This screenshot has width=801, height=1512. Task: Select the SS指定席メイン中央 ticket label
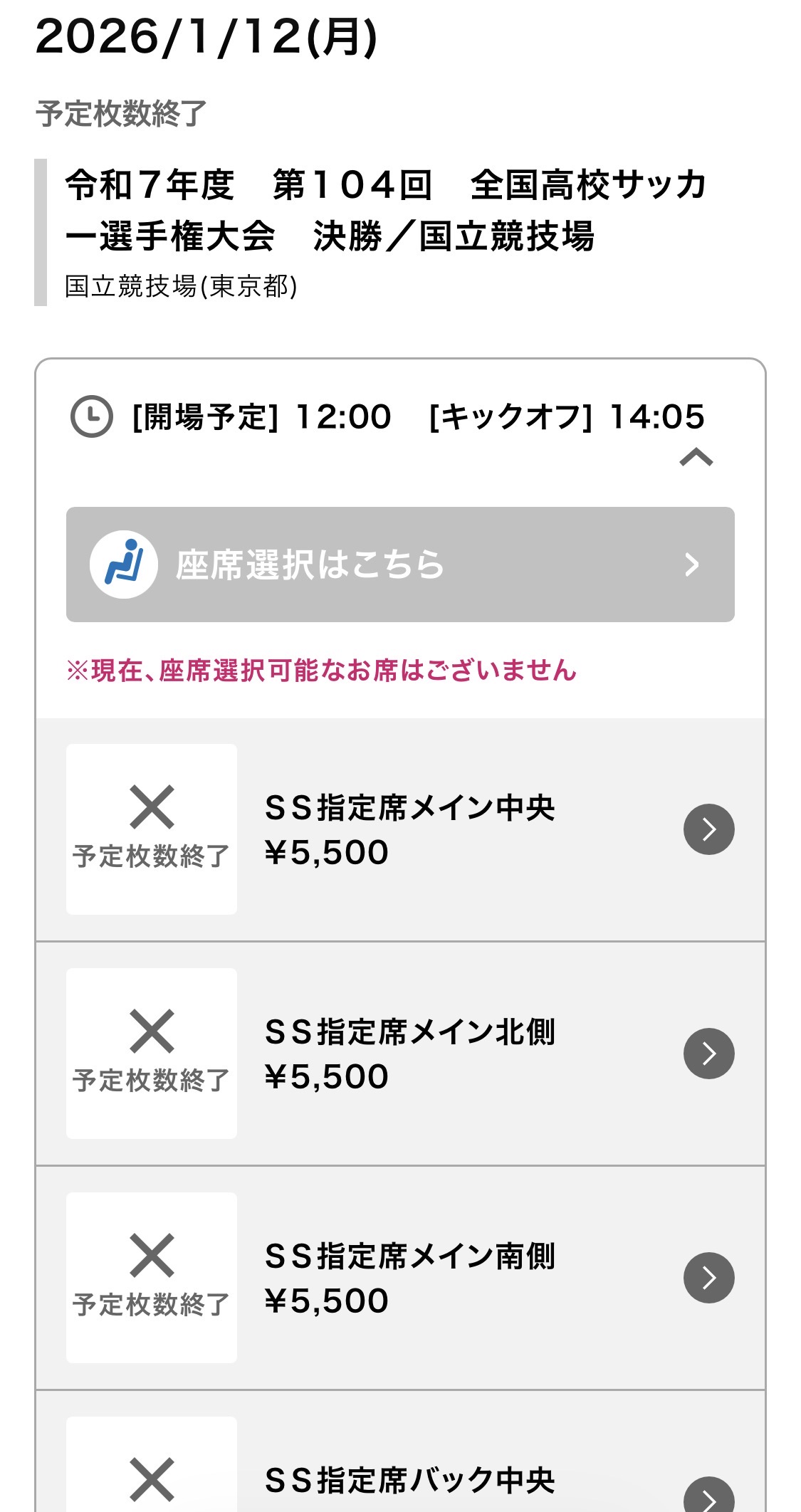click(x=409, y=808)
